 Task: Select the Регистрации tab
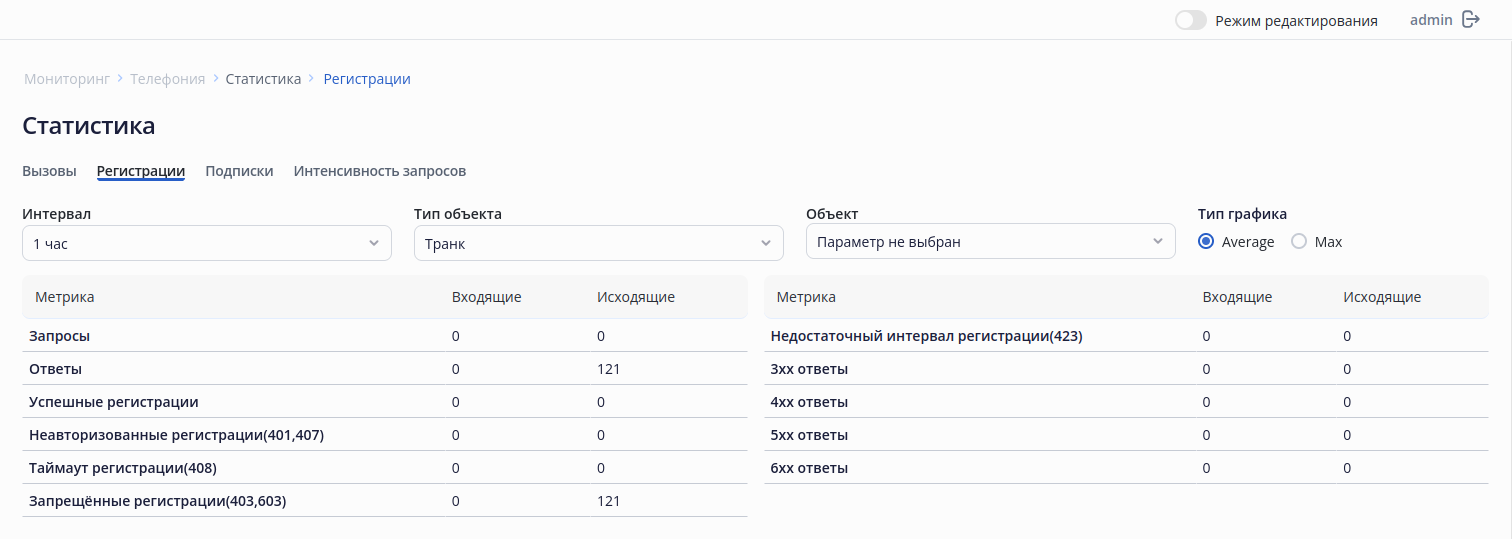coord(141,171)
